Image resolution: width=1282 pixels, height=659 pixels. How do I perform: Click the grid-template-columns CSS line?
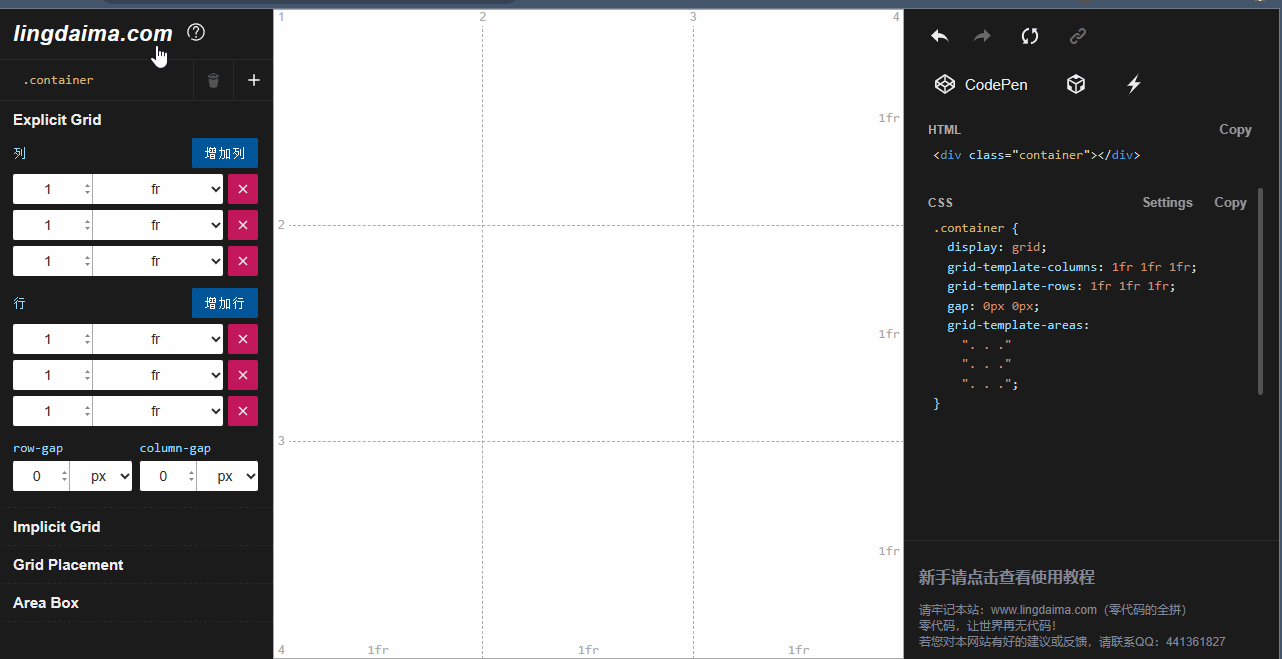click(x=1072, y=267)
